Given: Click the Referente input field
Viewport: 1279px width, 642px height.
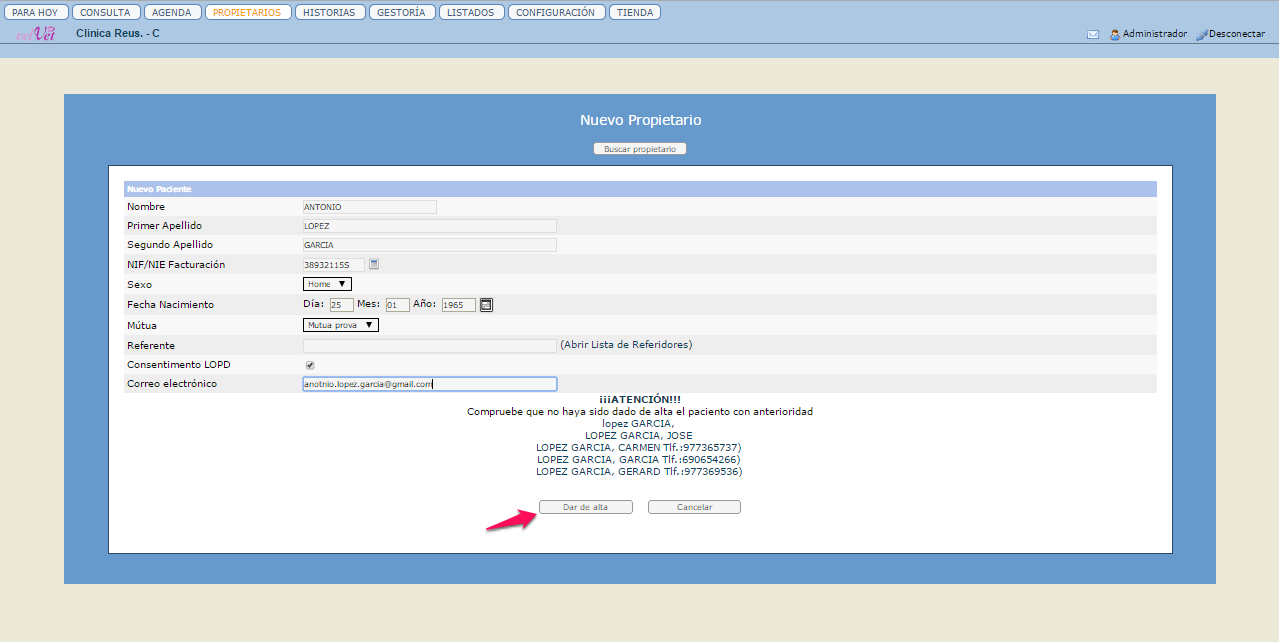Looking at the screenshot, I should [429, 345].
